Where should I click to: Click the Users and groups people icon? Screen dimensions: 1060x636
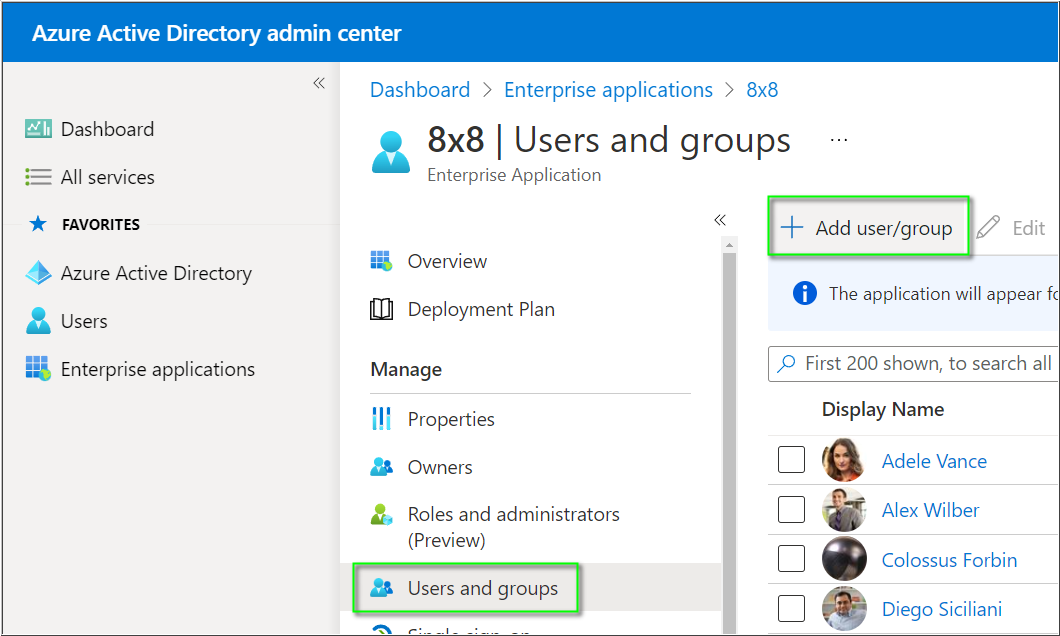pos(381,588)
